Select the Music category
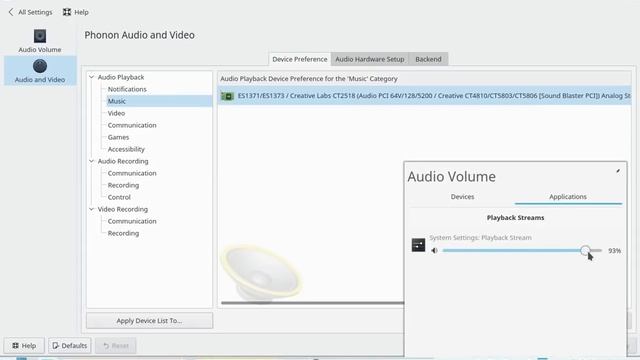The image size is (640, 360). coord(159,101)
